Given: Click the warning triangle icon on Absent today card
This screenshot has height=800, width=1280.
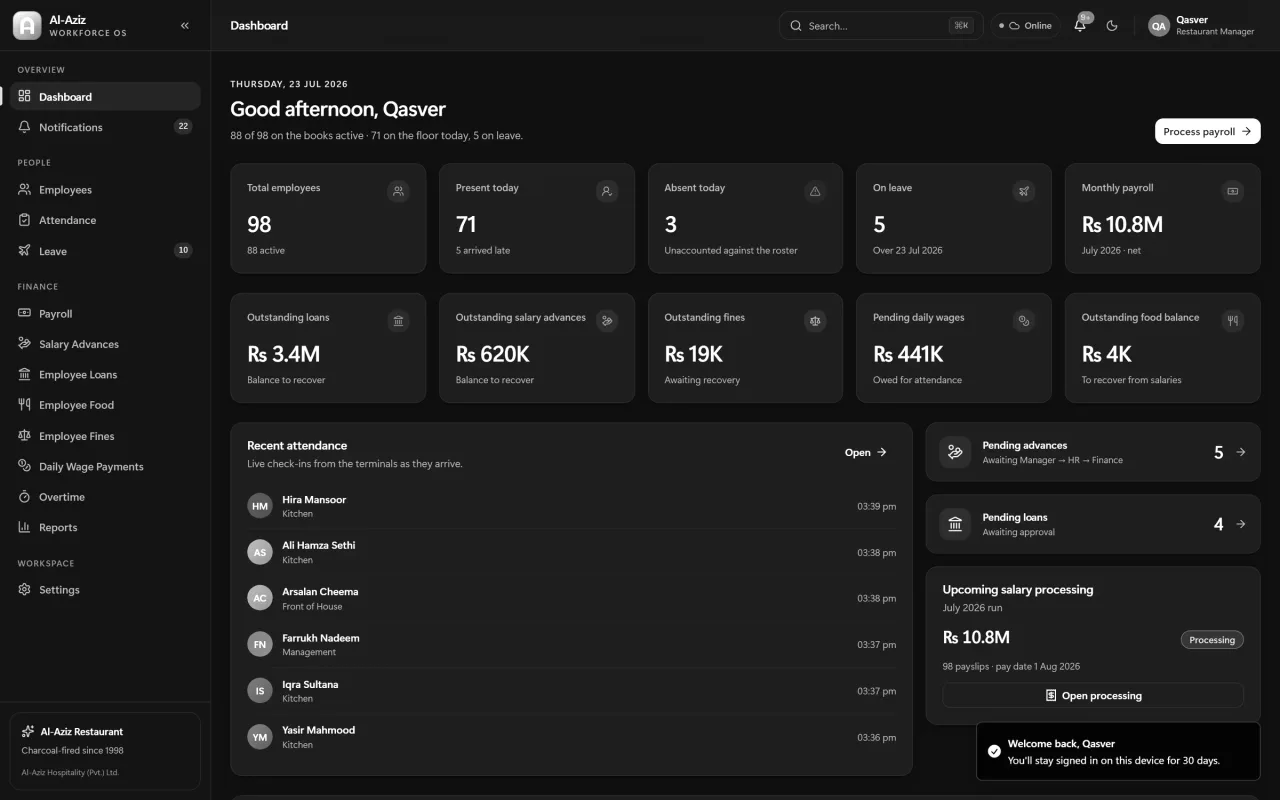Looking at the screenshot, I should pos(815,191).
